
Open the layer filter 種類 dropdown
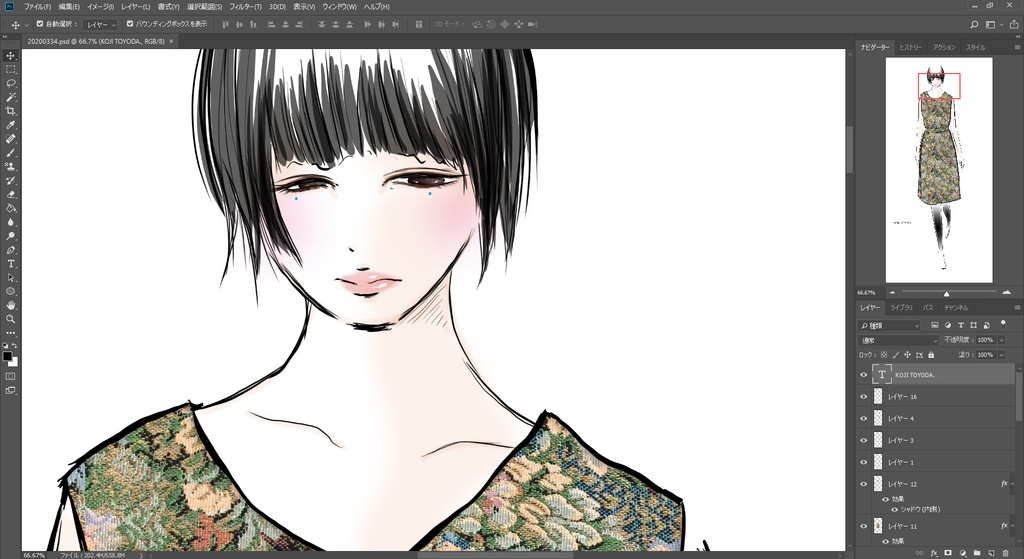pos(889,325)
